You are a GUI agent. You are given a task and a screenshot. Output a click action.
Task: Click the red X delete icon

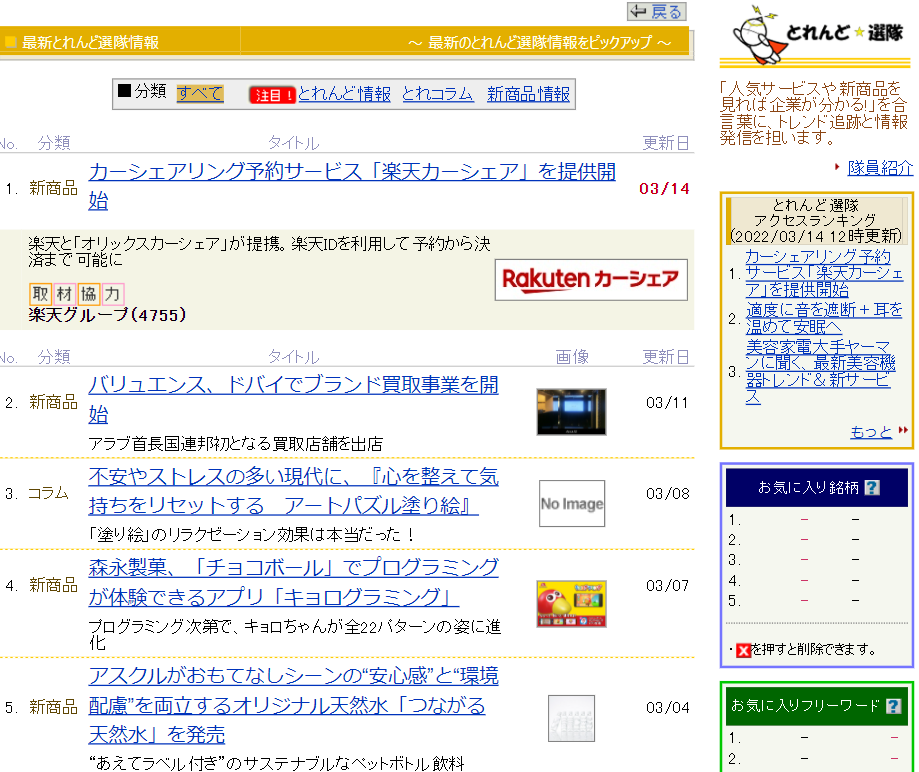click(x=743, y=650)
